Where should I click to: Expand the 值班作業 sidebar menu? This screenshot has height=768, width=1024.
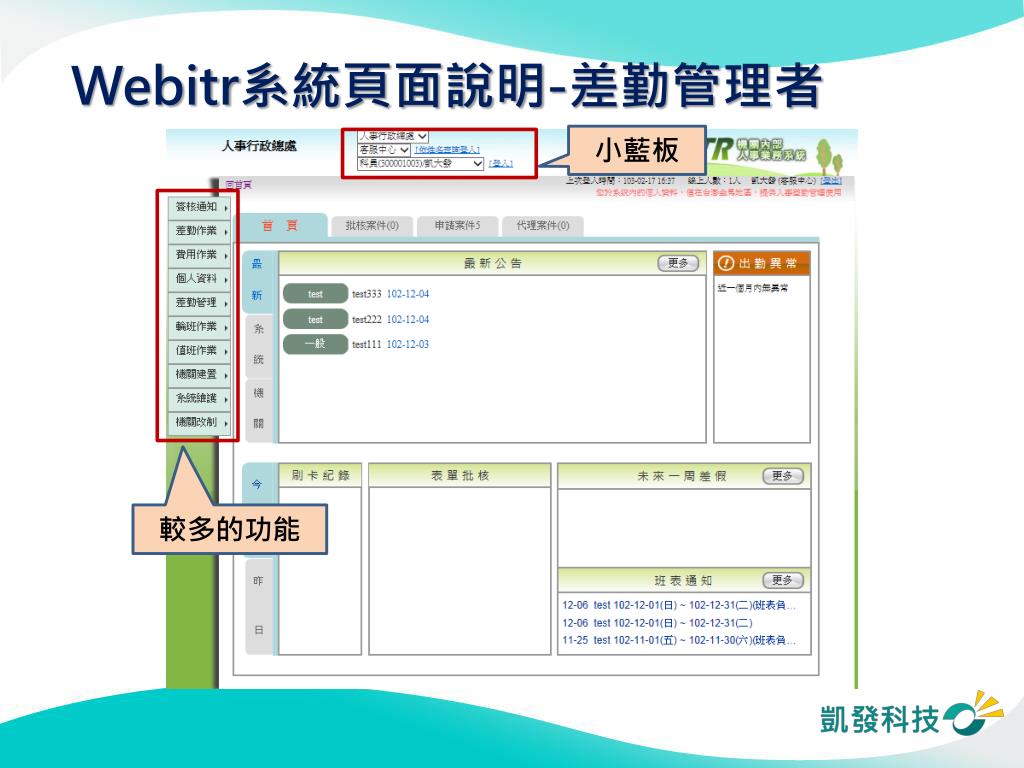[199, 351]
